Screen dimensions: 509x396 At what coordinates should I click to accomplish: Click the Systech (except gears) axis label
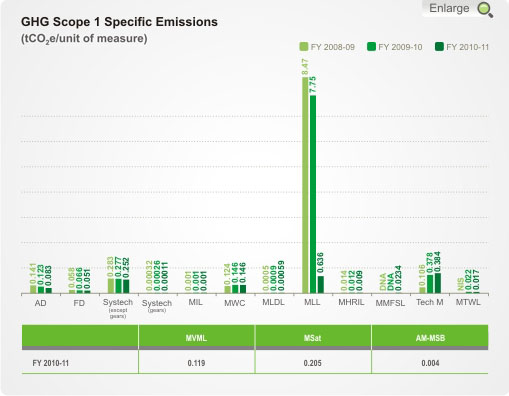(x=118, y=308)
